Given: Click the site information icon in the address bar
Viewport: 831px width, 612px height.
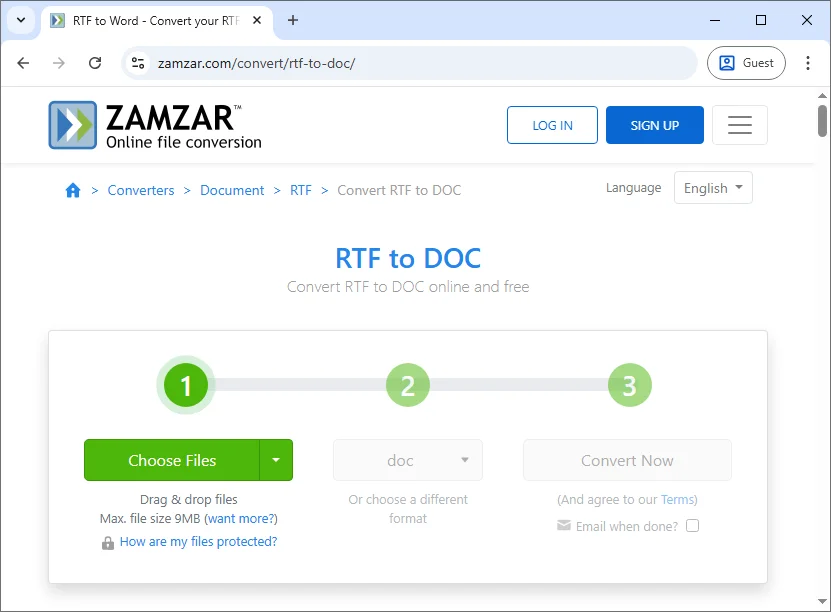Looking at the screenshot, I should click(x=137, y=62).
